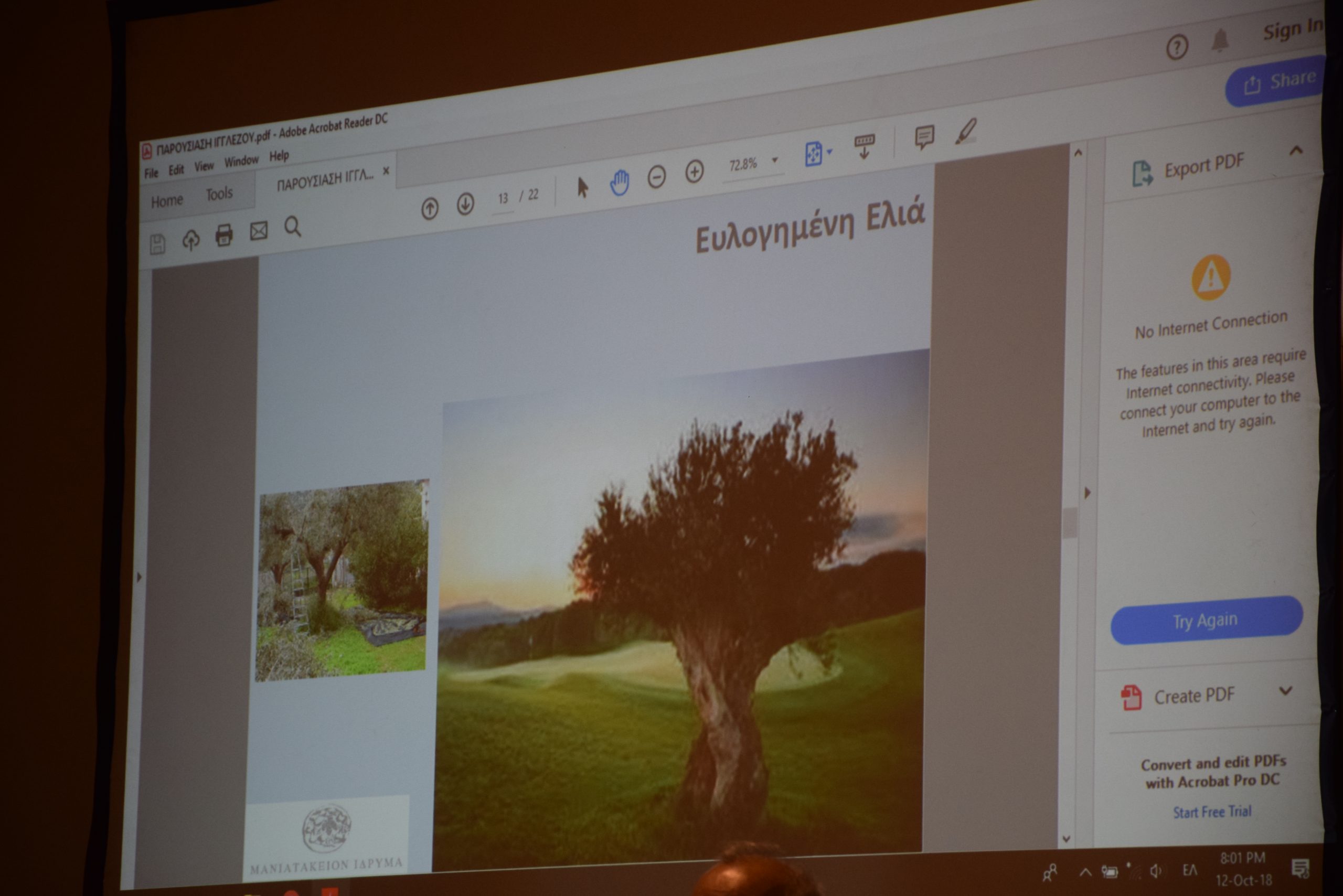Click the Sign In link
This screenshot has height=896, width=1343.
(1293, 28)
